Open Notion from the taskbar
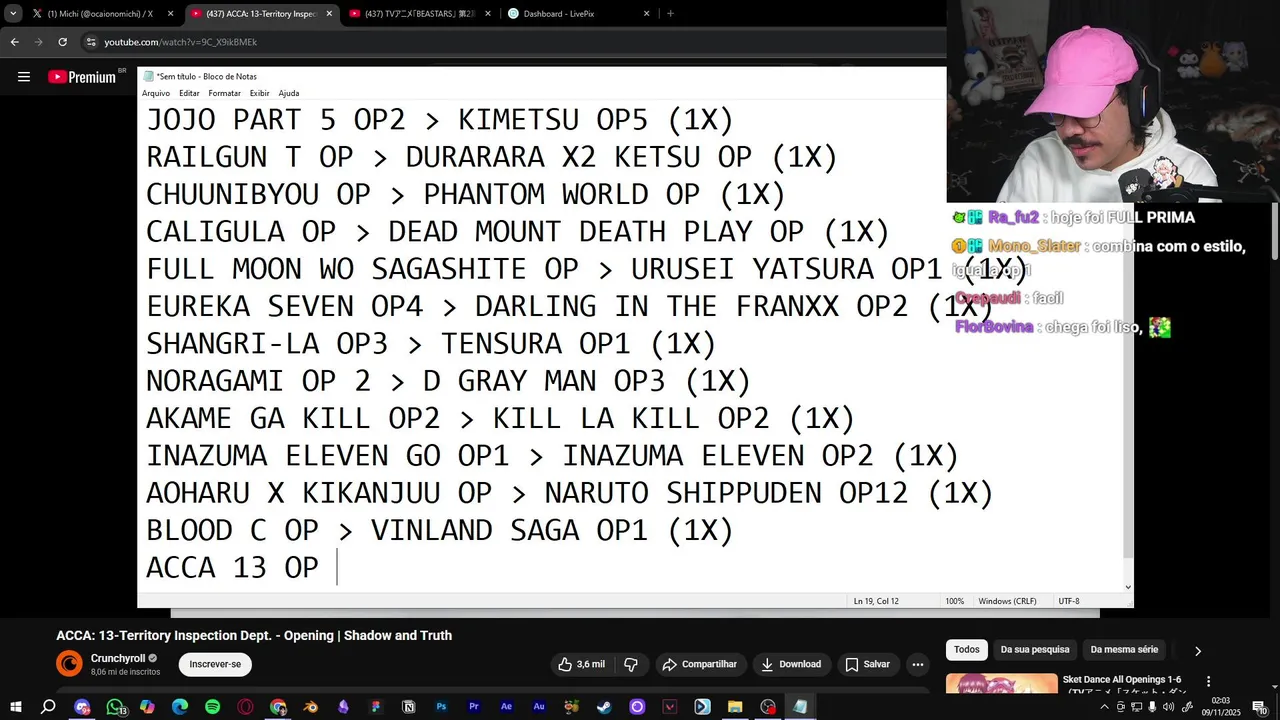 point(409,707)
